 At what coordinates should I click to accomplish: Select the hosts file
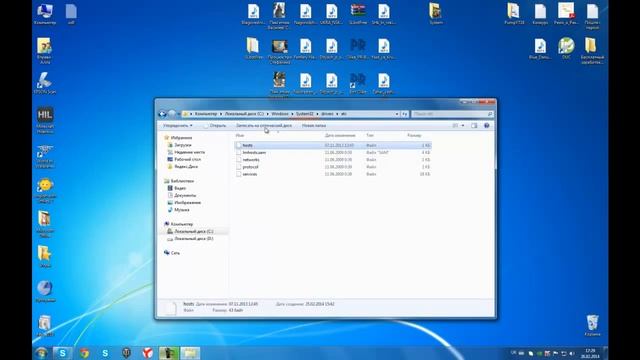pyautogui.click(x=333, y=145)
